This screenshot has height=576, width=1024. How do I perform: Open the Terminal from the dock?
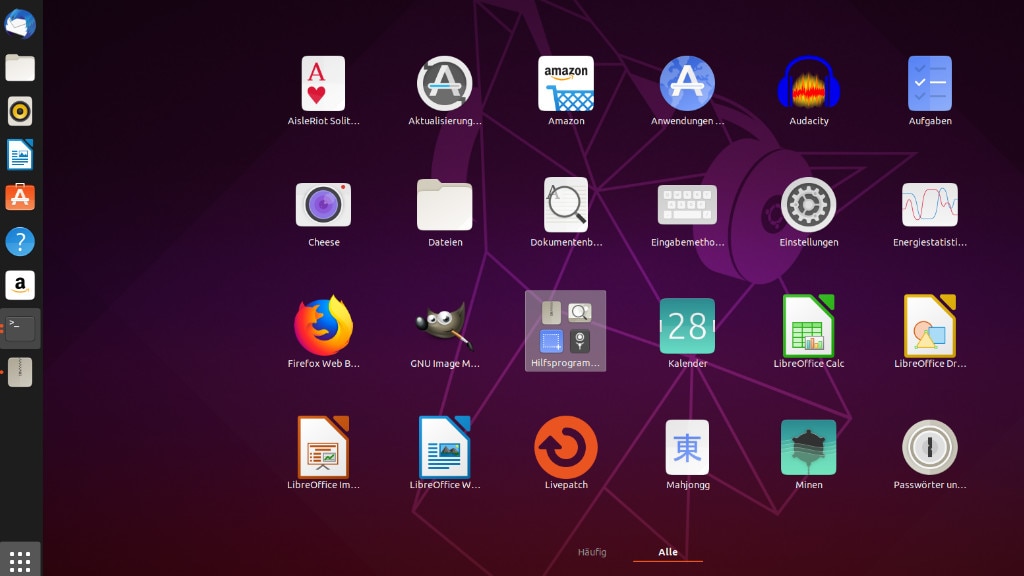20,327
